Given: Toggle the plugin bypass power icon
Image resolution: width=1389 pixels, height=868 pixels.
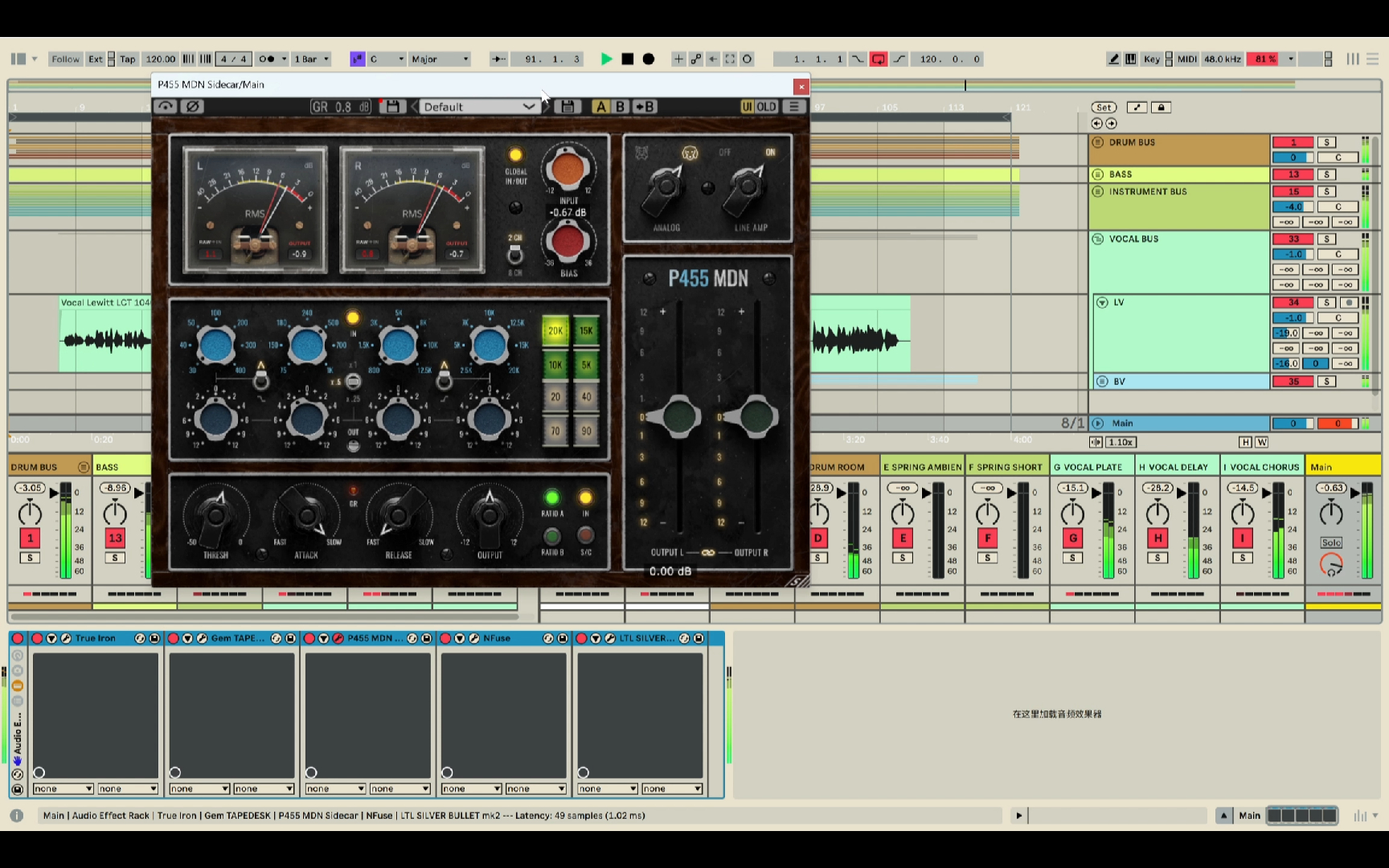Looking at the screenshot, I should click(x=166, y=106).
